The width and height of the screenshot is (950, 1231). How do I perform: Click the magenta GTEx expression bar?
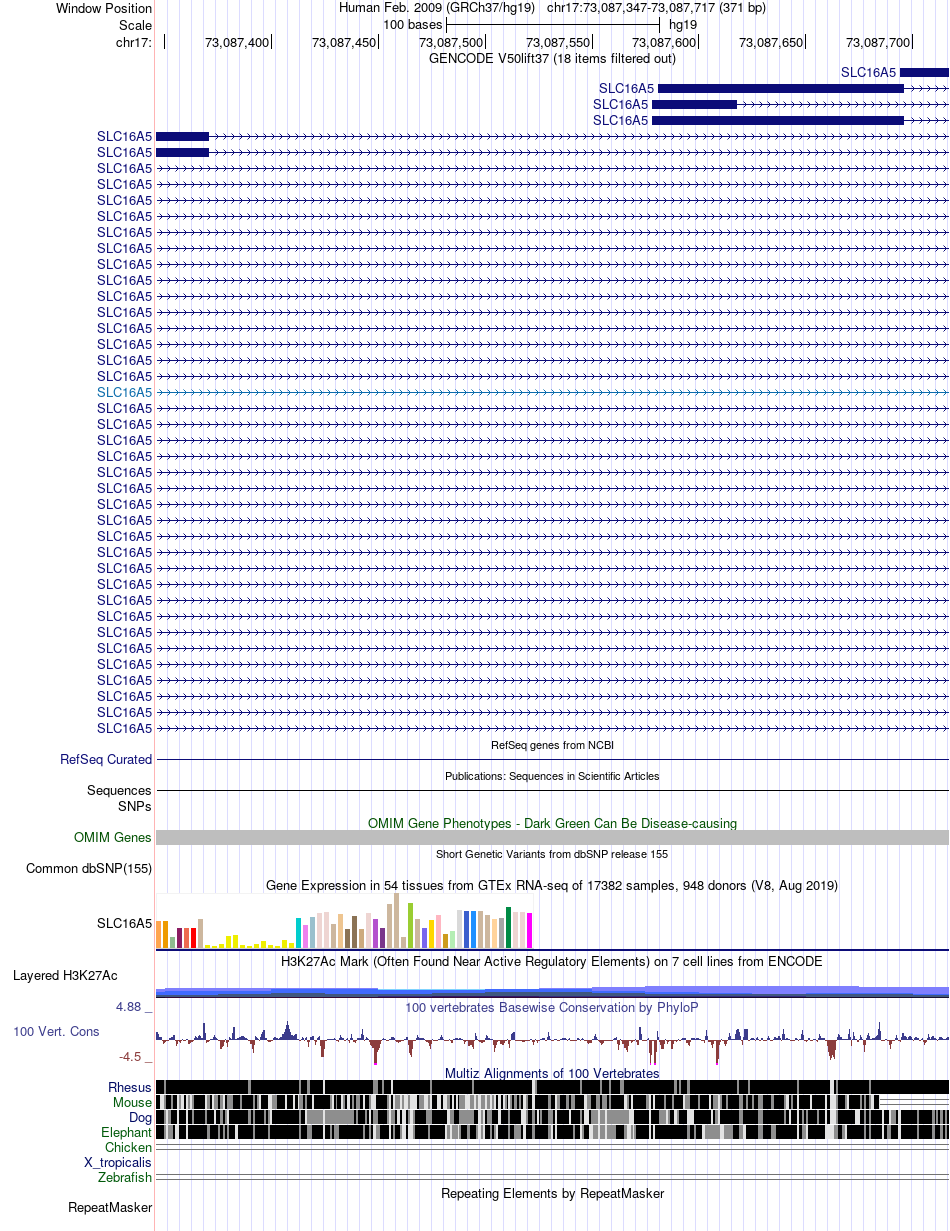click(x=529, y=930)
